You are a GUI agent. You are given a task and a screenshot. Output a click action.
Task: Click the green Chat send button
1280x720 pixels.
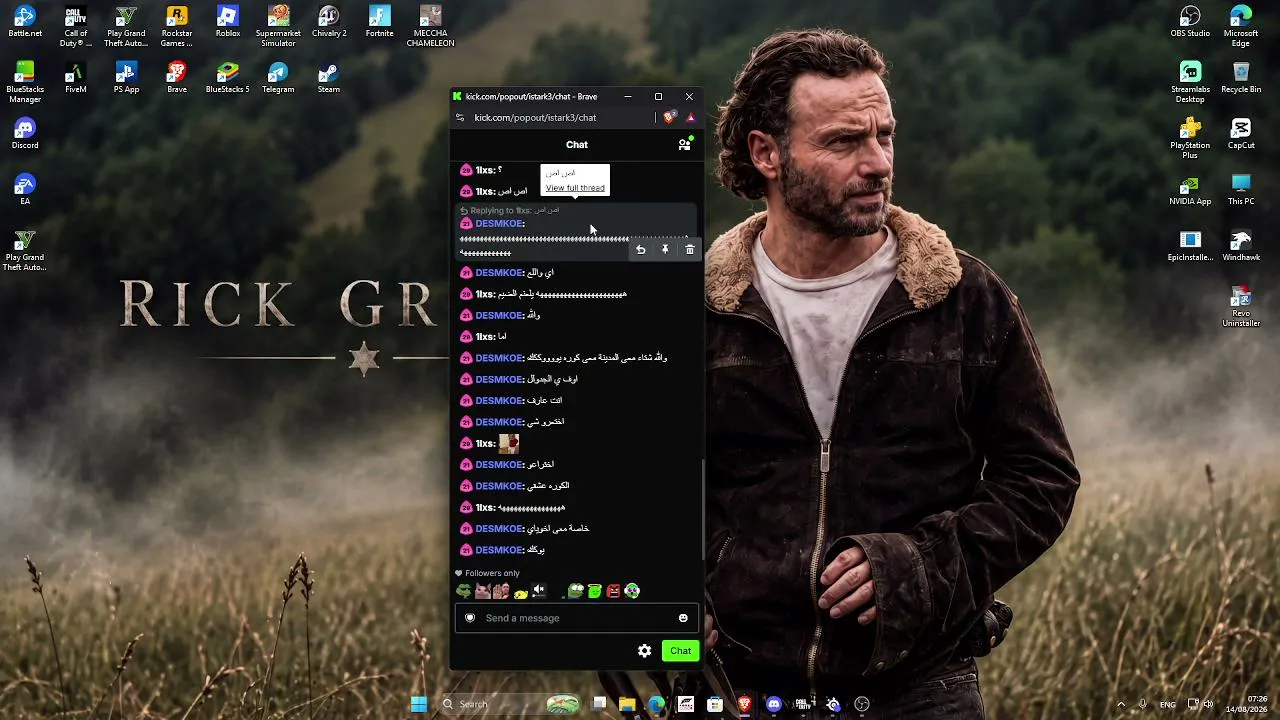pyautogui.click(x=680, y=651)
